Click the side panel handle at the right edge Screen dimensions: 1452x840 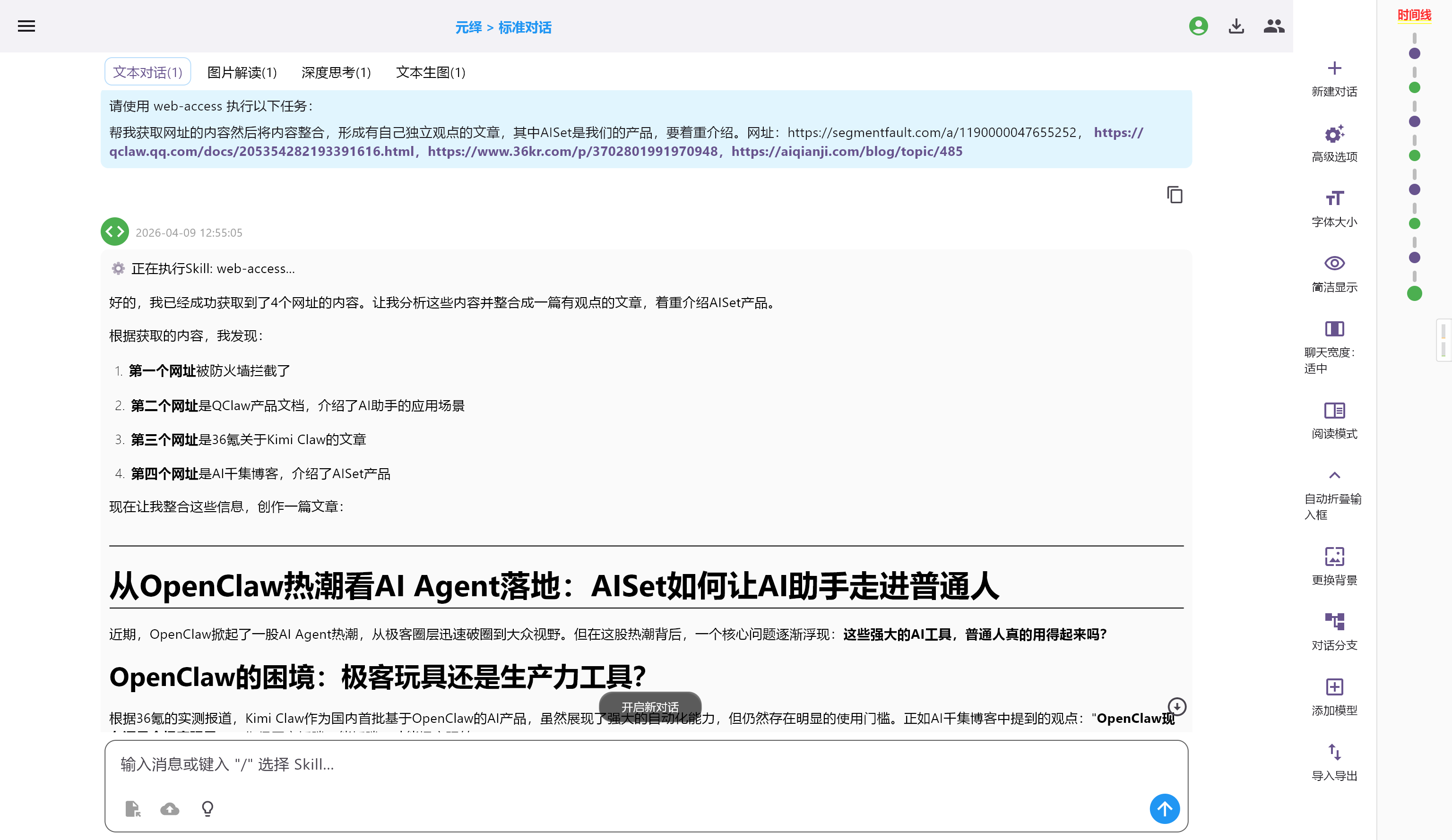point(1443,340)
